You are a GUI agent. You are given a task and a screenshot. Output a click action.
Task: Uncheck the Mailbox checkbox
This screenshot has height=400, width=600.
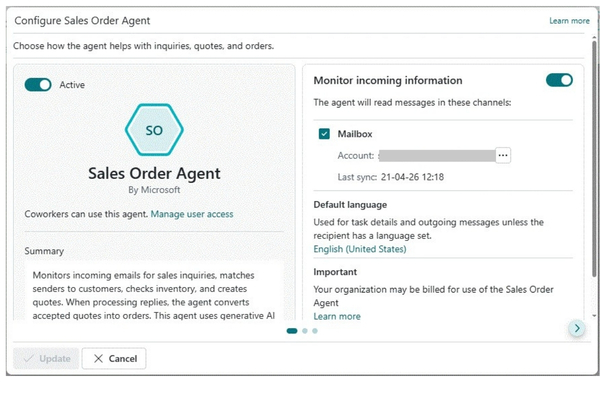[324, 134]
